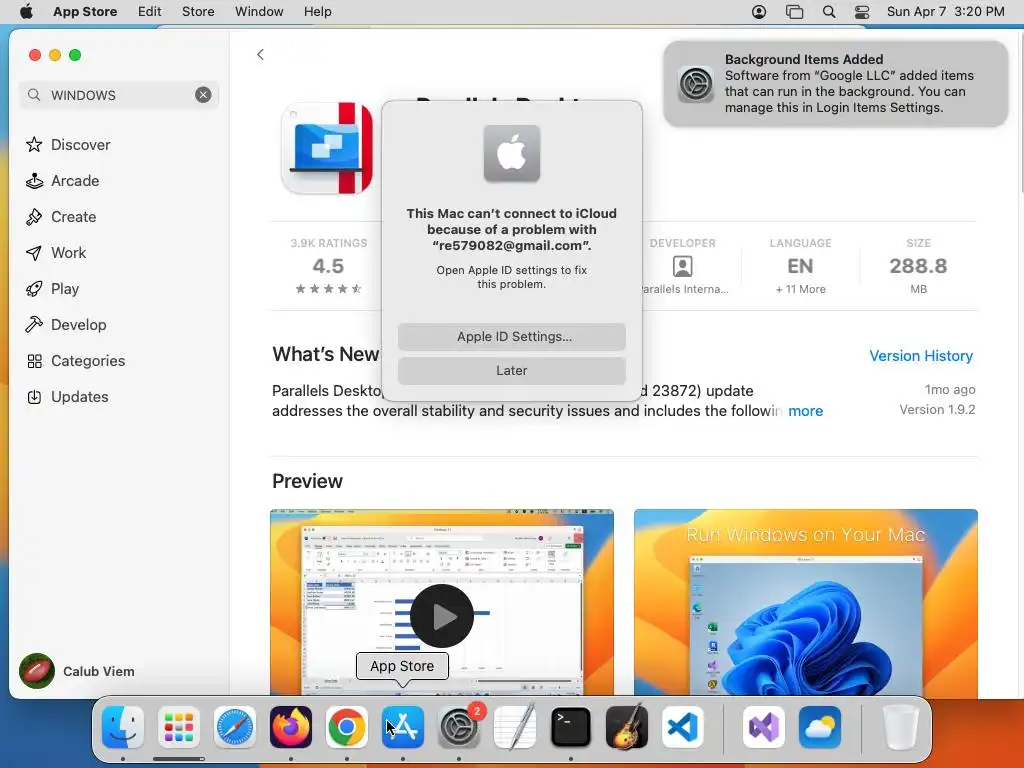Screen dimensions: 1024x768
Task: Open Run Windows on Your Mac screenshot
Action: click(x=806, y=602)
